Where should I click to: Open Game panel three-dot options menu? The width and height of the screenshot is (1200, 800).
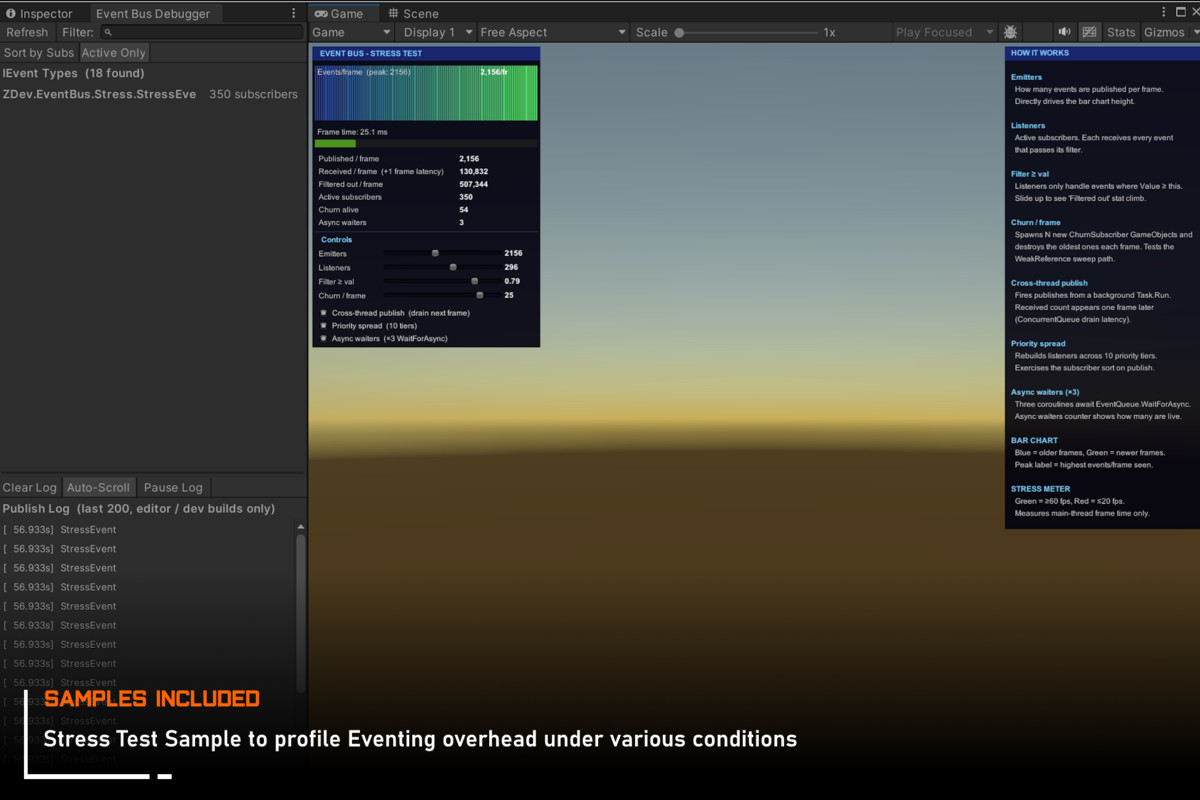(x=1165, y=13)
